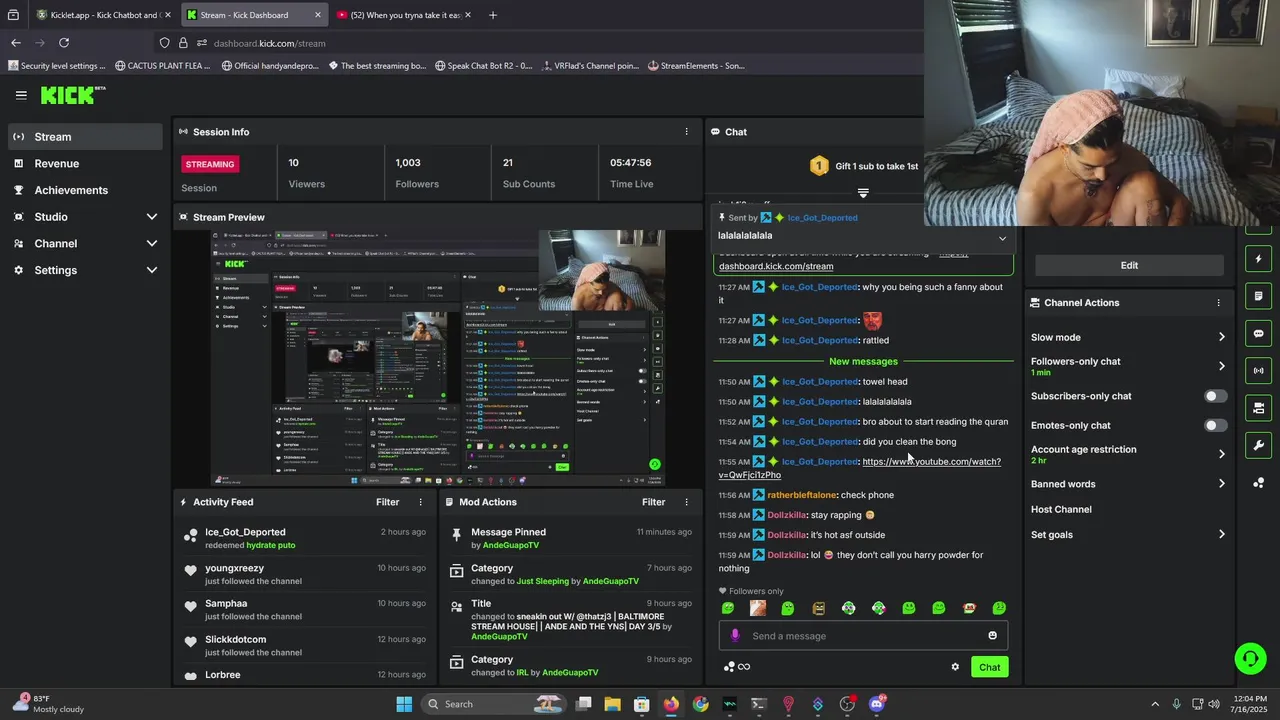This screenshot has height=720, width=1280.
Task: Open the emoji picker in message box
Action: click(992, 636)
